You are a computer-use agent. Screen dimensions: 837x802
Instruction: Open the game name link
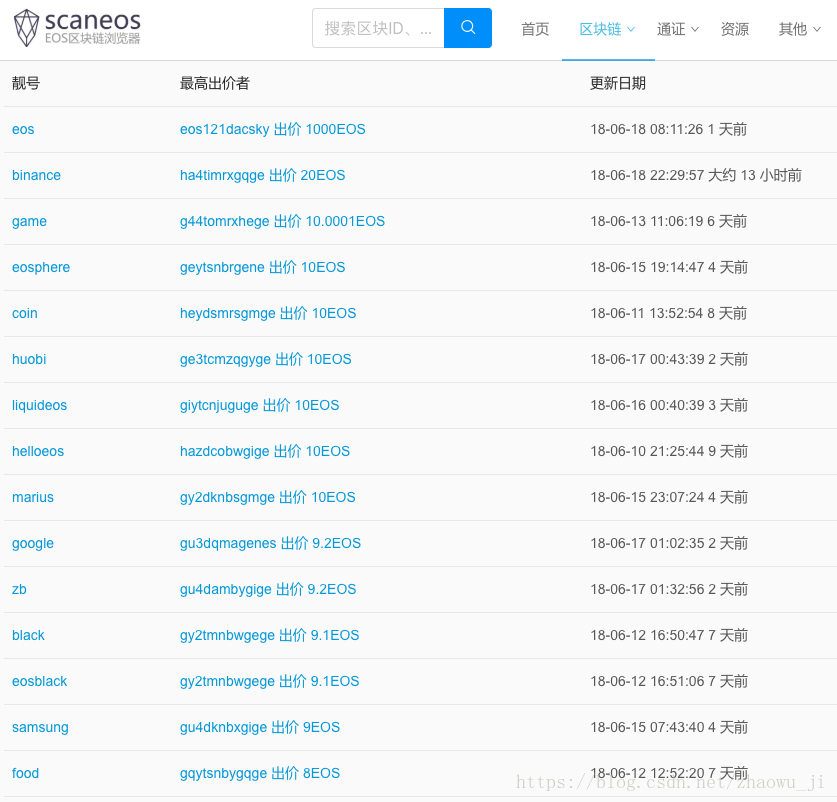29,222
